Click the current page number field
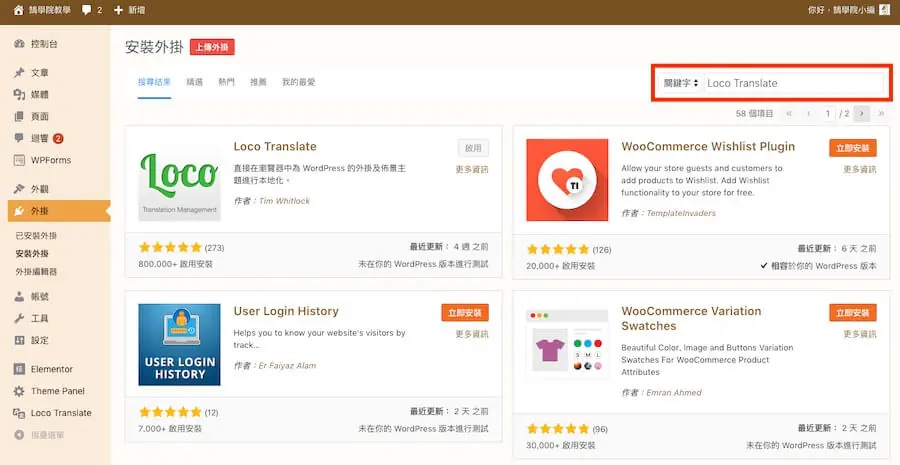Viewport: 900px width, 465px height. click(x=827, y=114)
